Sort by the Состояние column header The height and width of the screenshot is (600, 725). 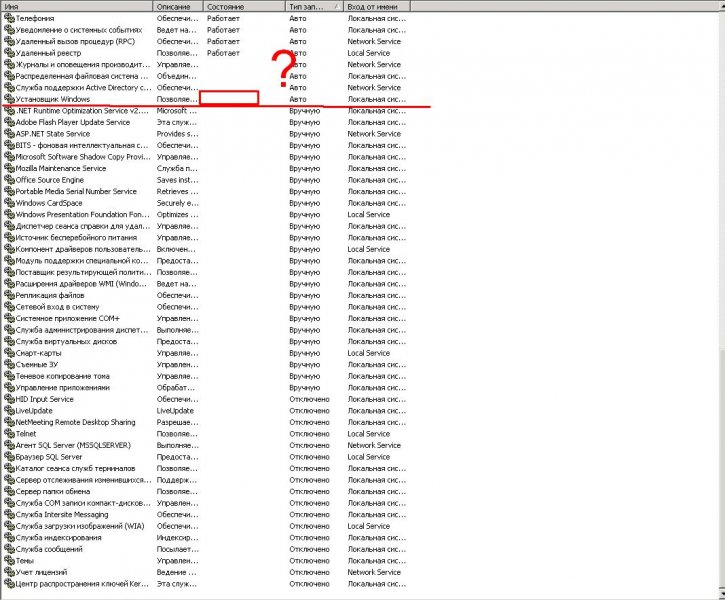point(243,6)
